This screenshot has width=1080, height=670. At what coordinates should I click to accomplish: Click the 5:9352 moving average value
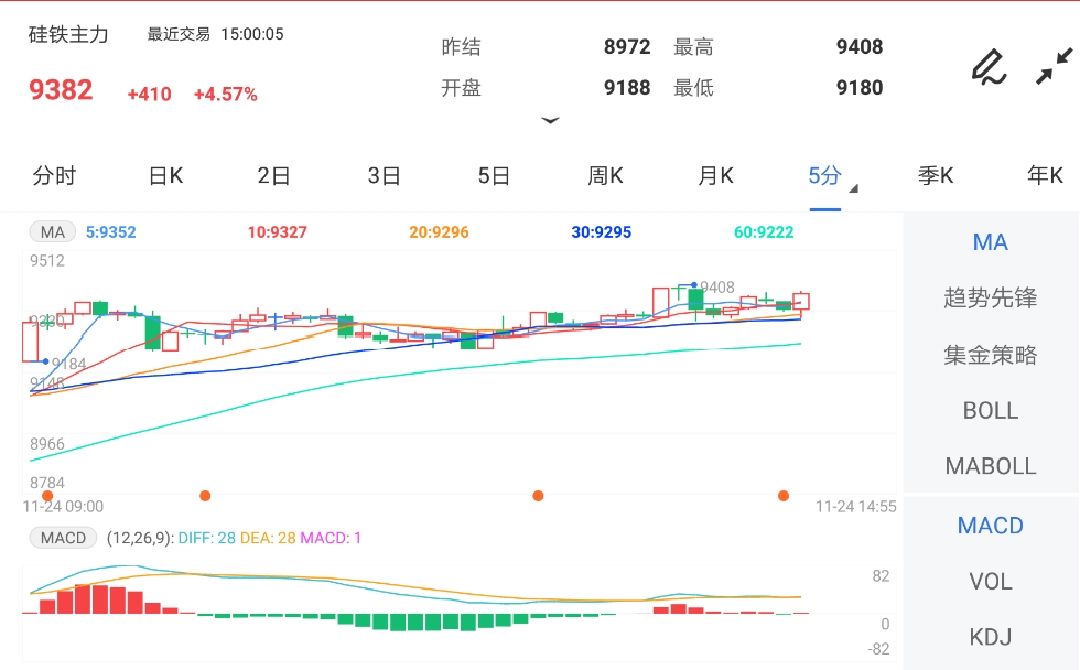pos(111,232)
